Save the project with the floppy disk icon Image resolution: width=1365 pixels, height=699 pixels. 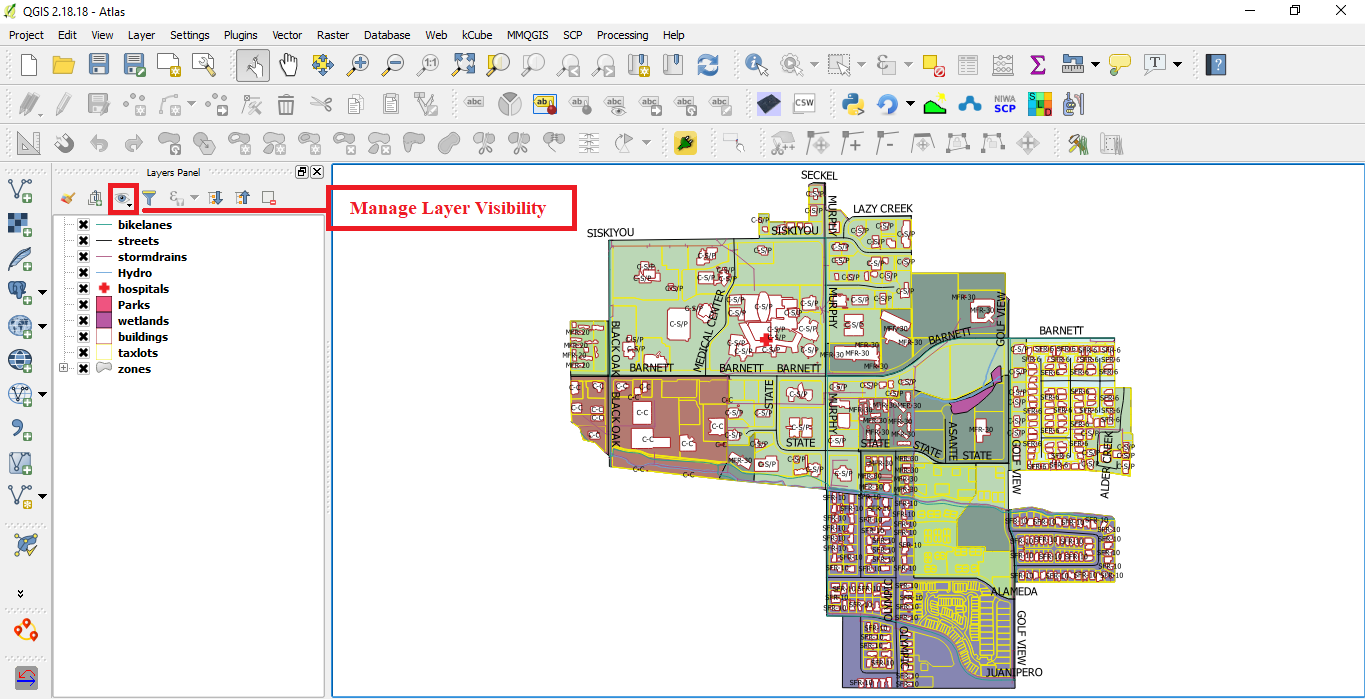tap(99, 65)
